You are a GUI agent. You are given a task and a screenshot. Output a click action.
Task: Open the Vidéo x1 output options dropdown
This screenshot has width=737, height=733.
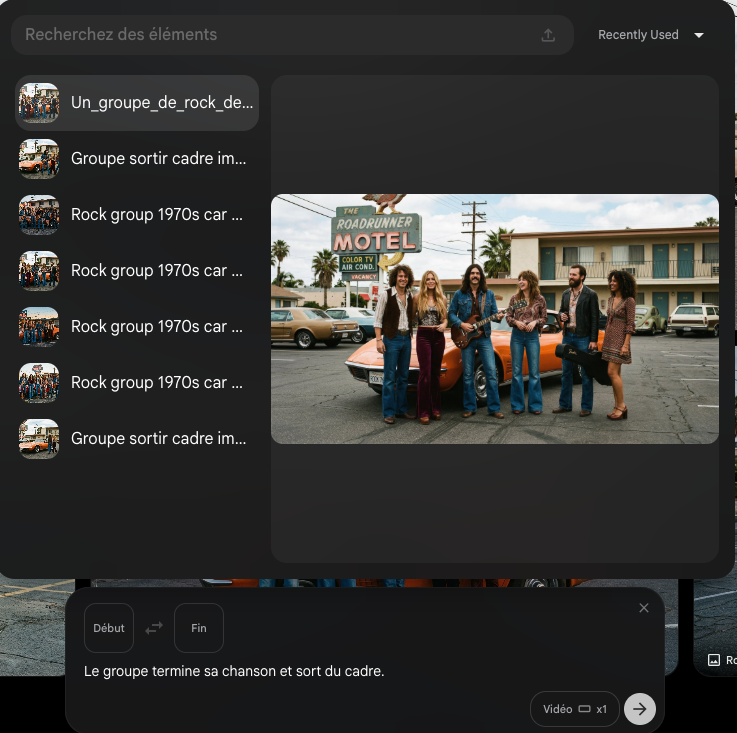coord(574,709)
